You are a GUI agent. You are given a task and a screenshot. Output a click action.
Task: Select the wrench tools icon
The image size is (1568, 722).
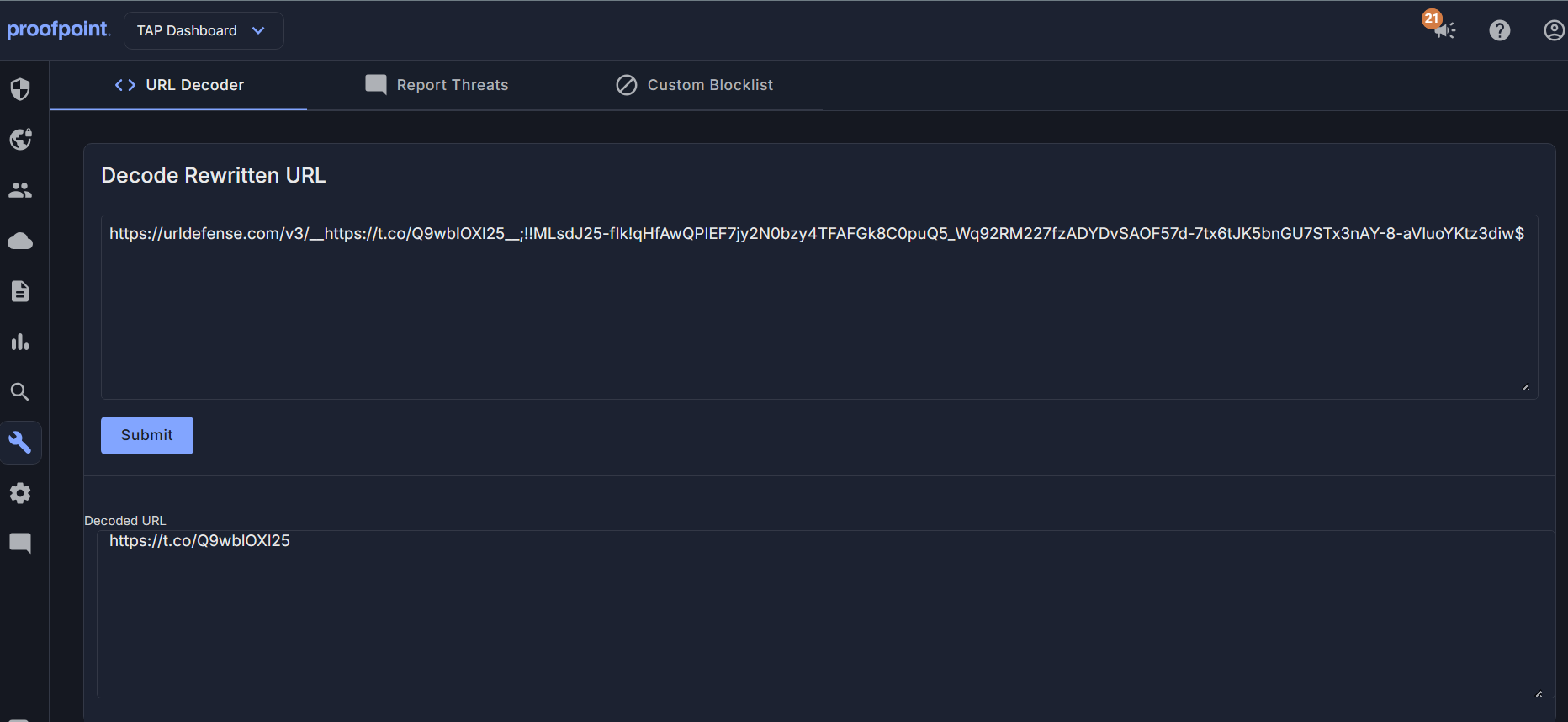(x=20, y=443)
